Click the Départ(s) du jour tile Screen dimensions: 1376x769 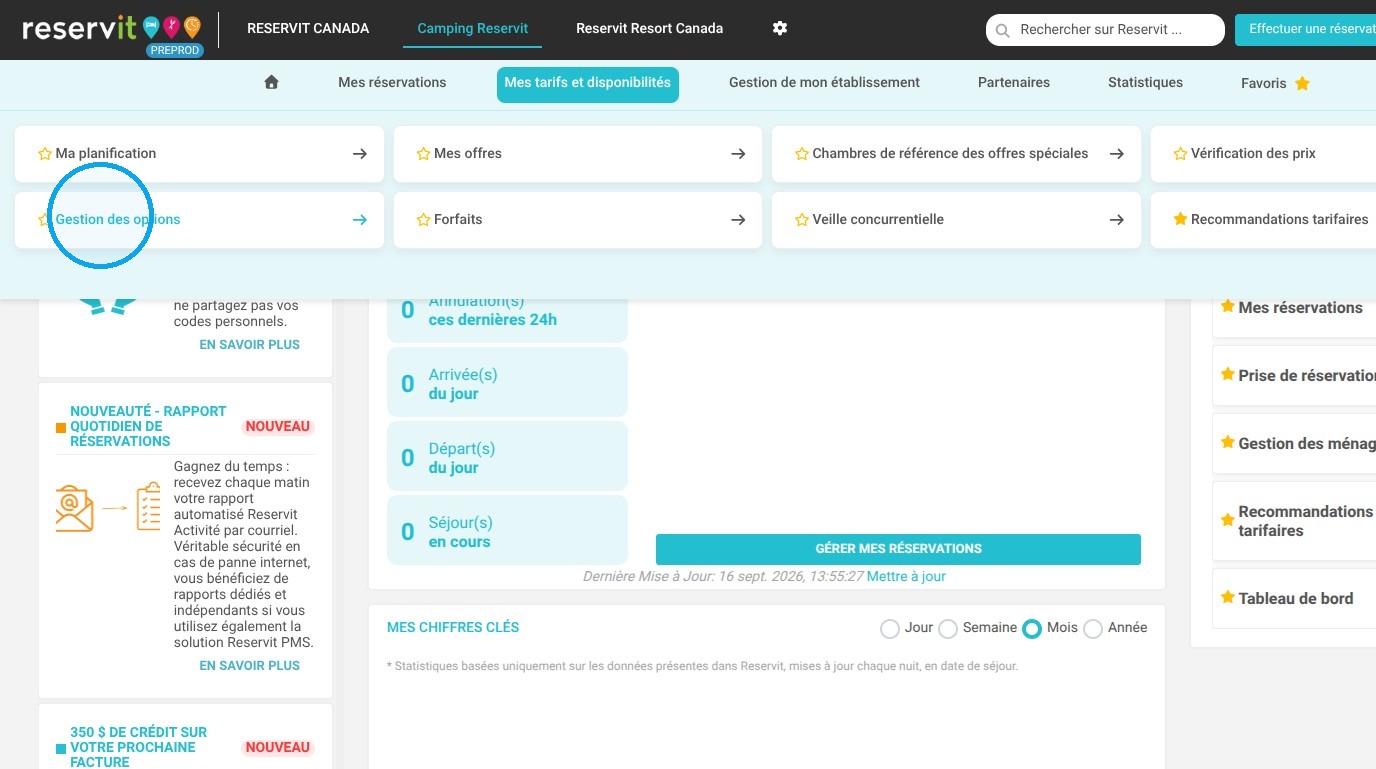507,458
